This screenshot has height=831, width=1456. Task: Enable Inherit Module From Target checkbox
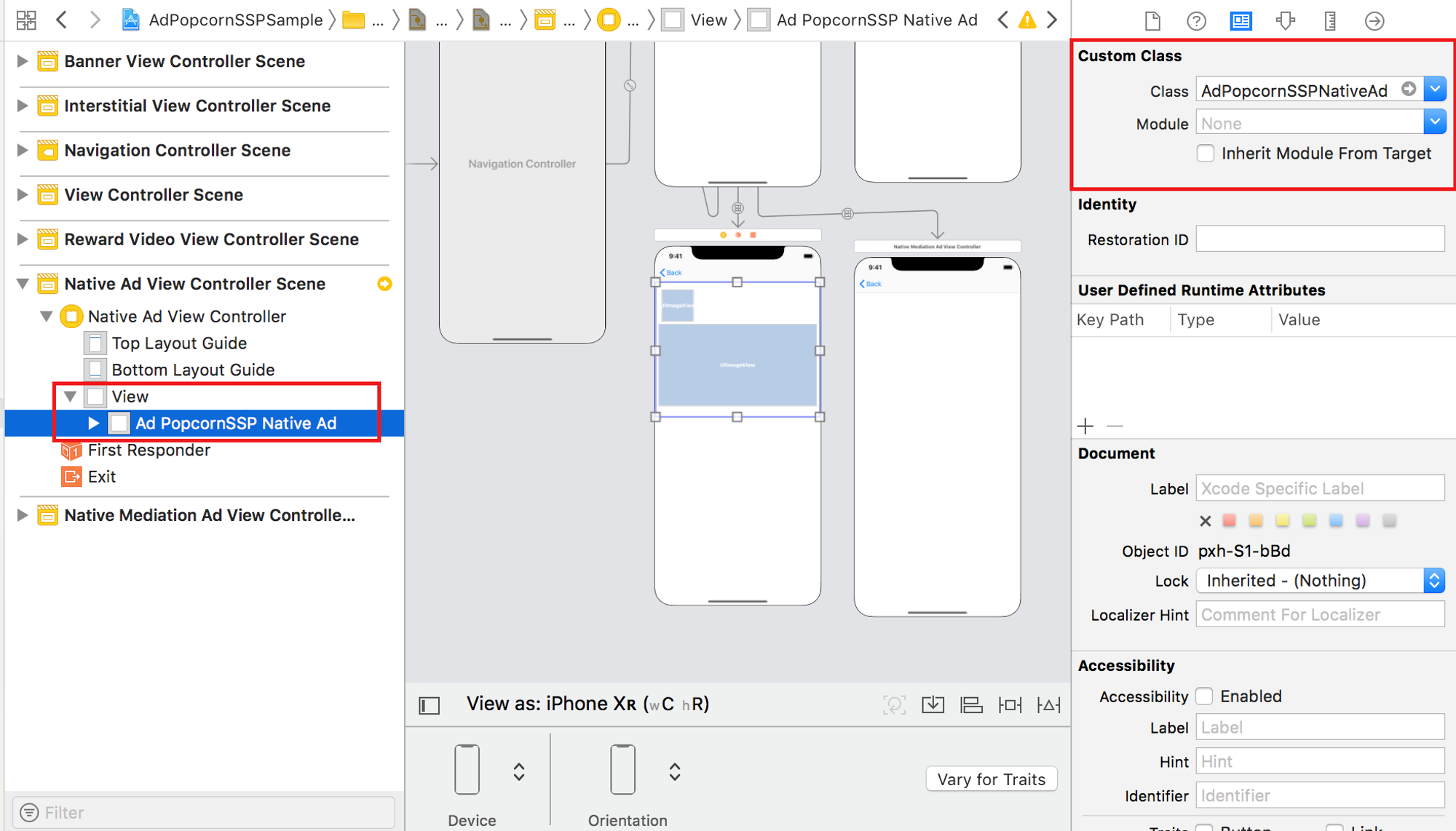click(1206, 154)
